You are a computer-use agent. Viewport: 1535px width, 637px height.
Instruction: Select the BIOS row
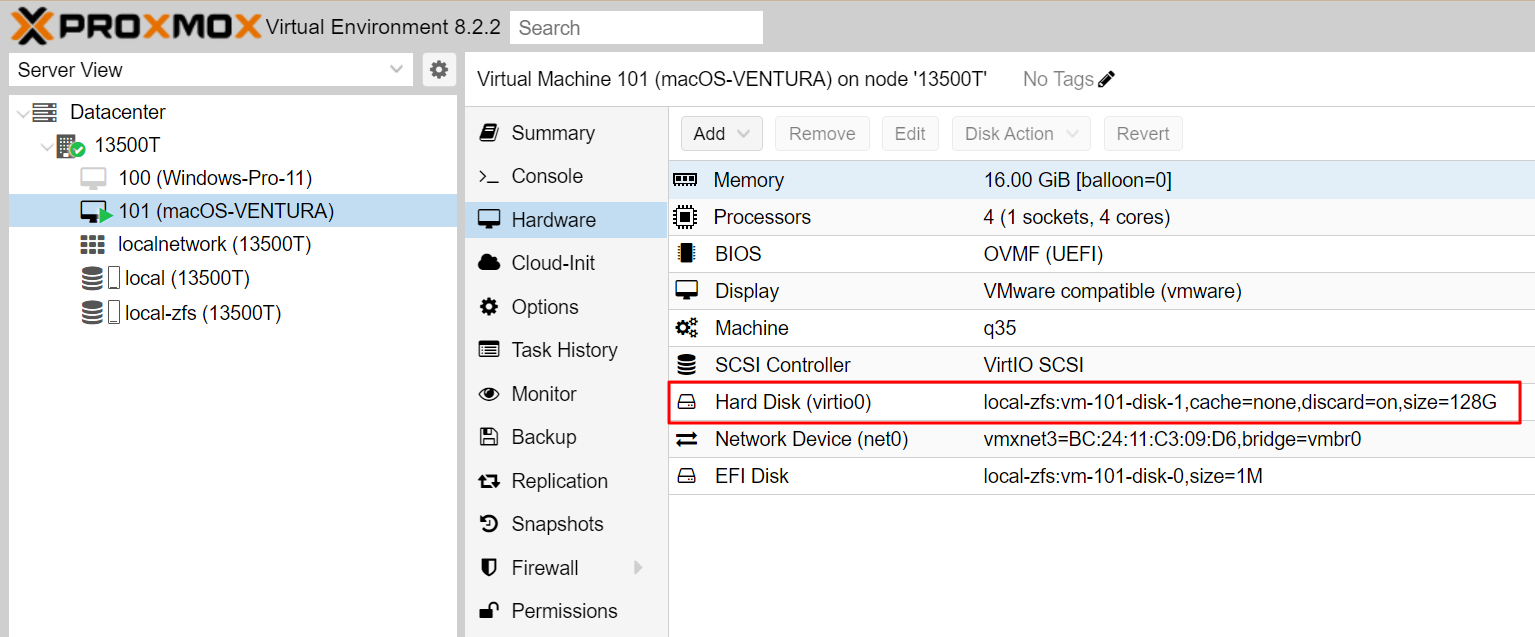[x=1101, y=254]
